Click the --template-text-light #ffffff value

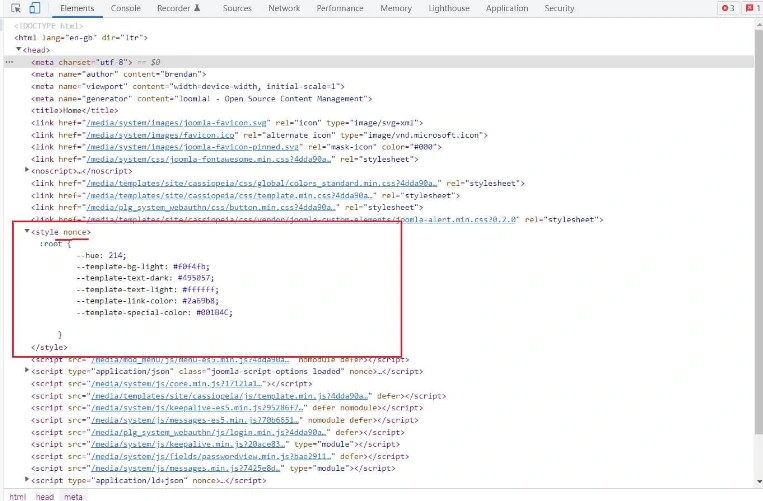point(200,290)
